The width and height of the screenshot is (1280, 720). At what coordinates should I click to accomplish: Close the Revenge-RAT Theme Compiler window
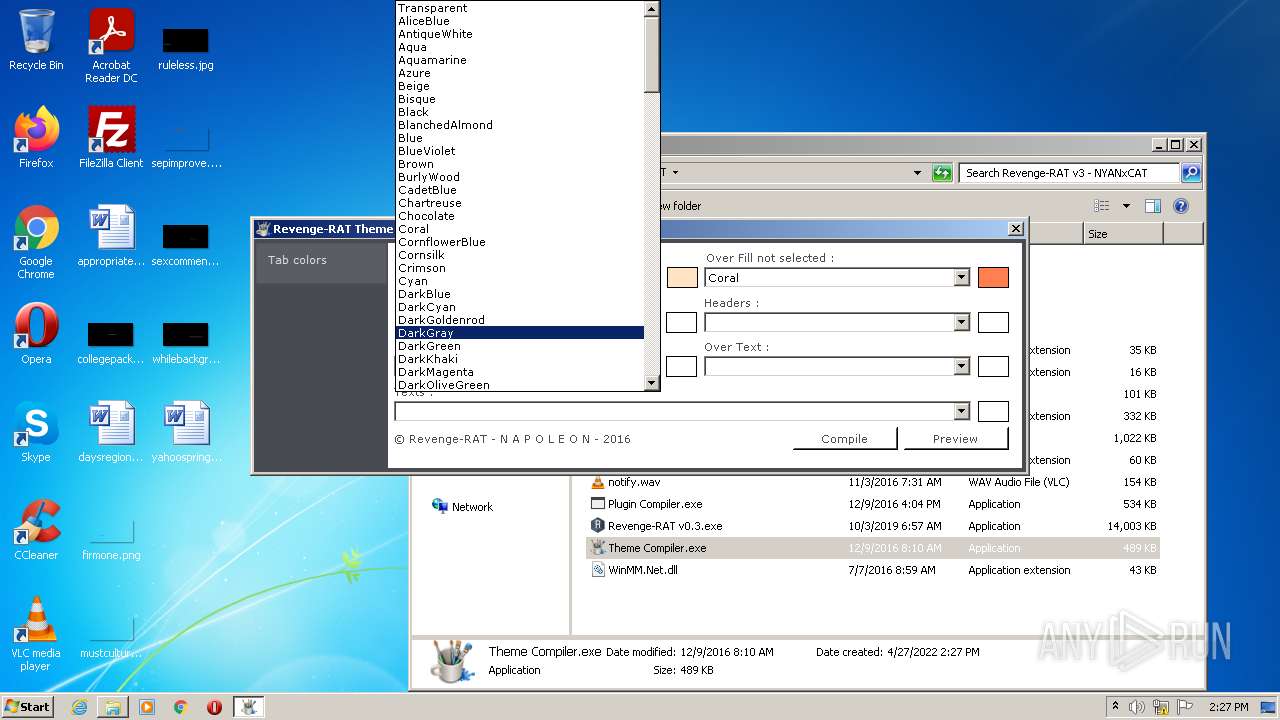point(1015,229)
